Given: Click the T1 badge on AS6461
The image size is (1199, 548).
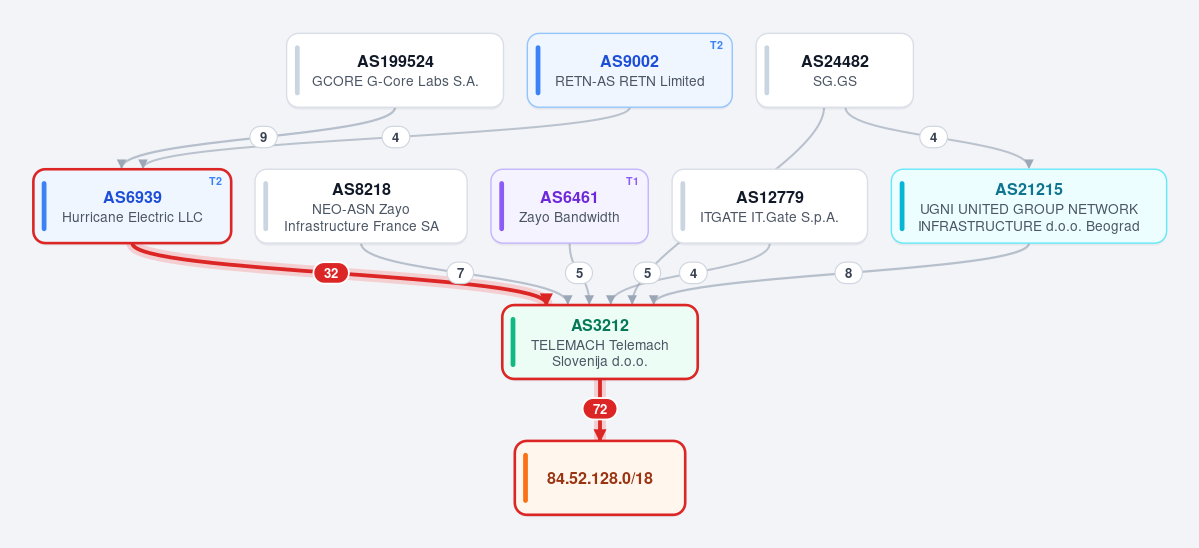Looking at the screenshot, I should pos(632,181).
